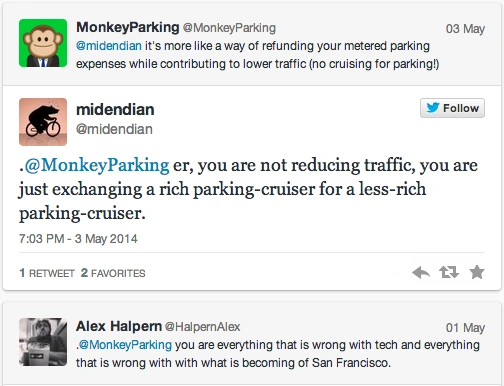
Task: Open the MonkeyParking monkey avatar
Action: point(43,43)
